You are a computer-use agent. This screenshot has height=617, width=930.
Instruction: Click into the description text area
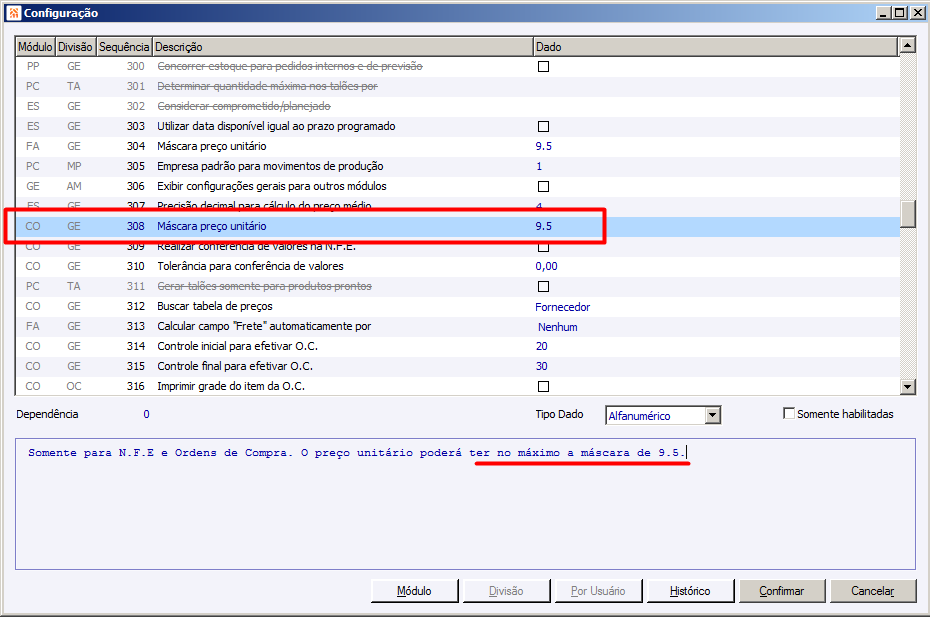coord(466,504)
